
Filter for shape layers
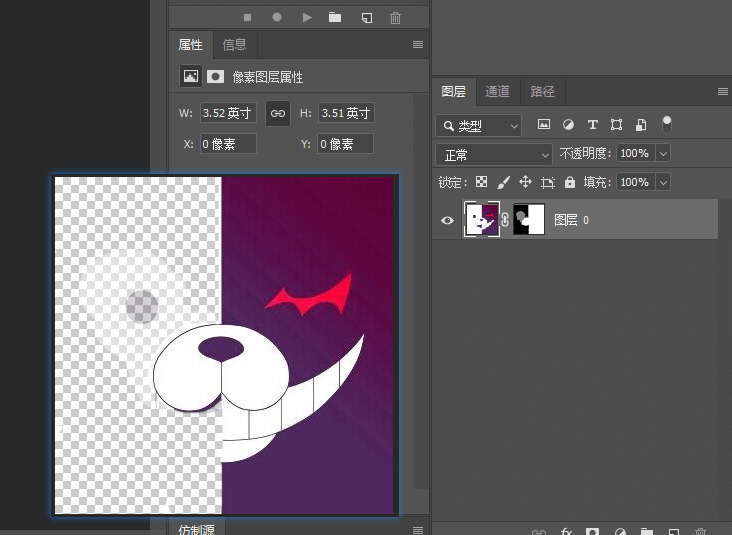pyautogui.click(x=616, y=125)
